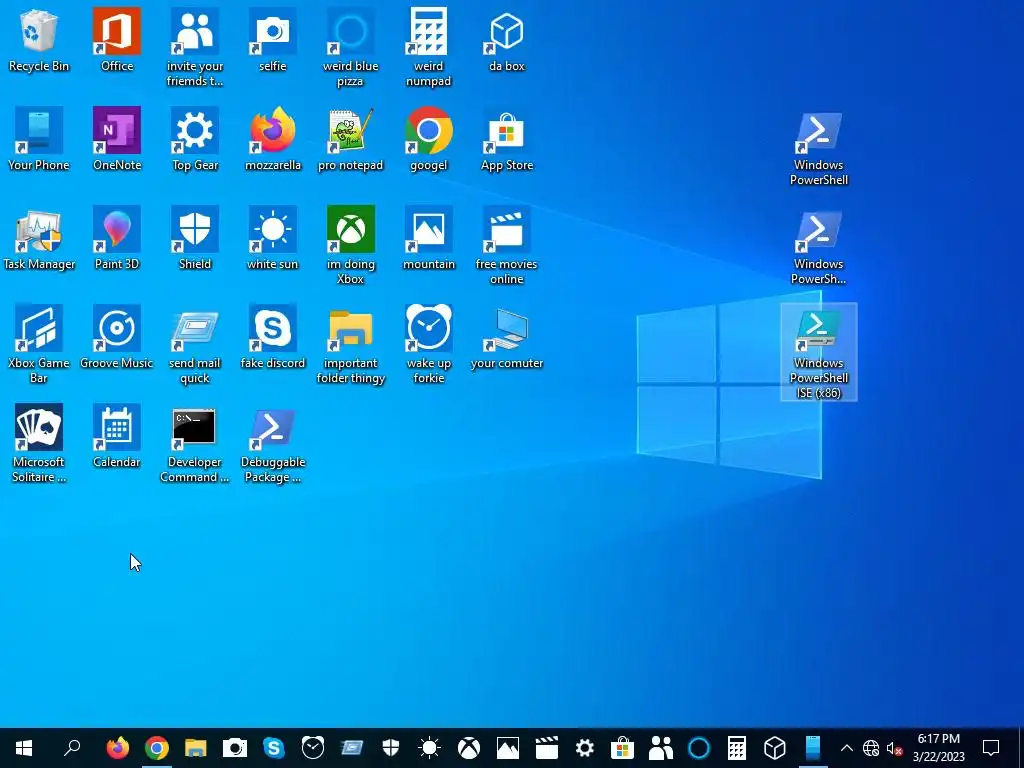Select the Paint 3D desktop shortcut

pyautogui.click(x=117, y=238)
